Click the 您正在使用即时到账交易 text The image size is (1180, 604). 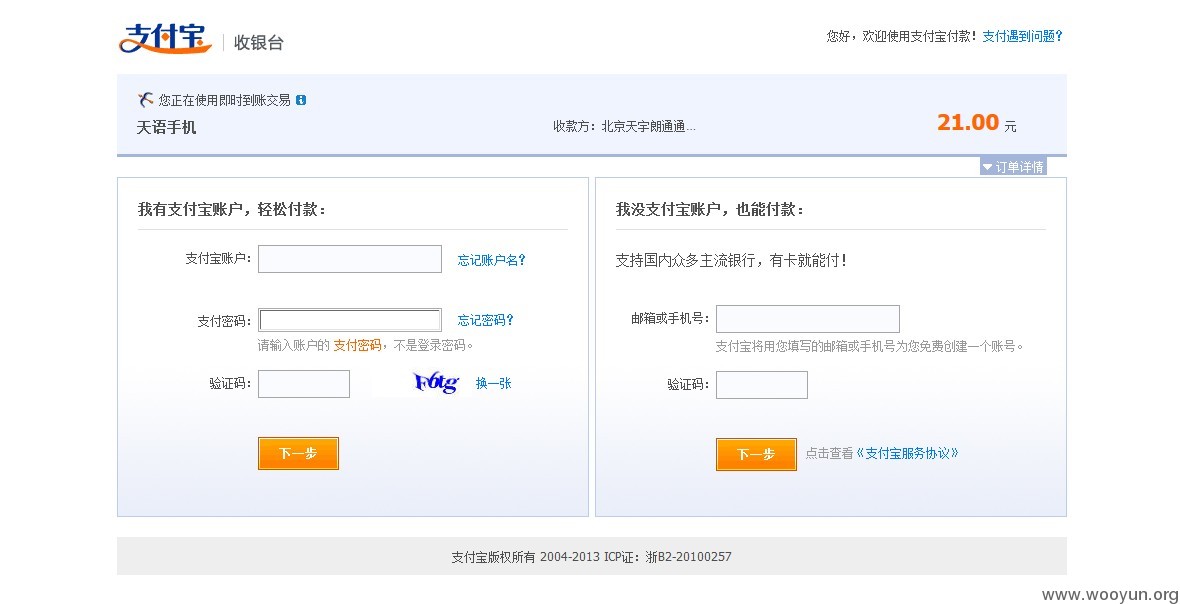224,100
